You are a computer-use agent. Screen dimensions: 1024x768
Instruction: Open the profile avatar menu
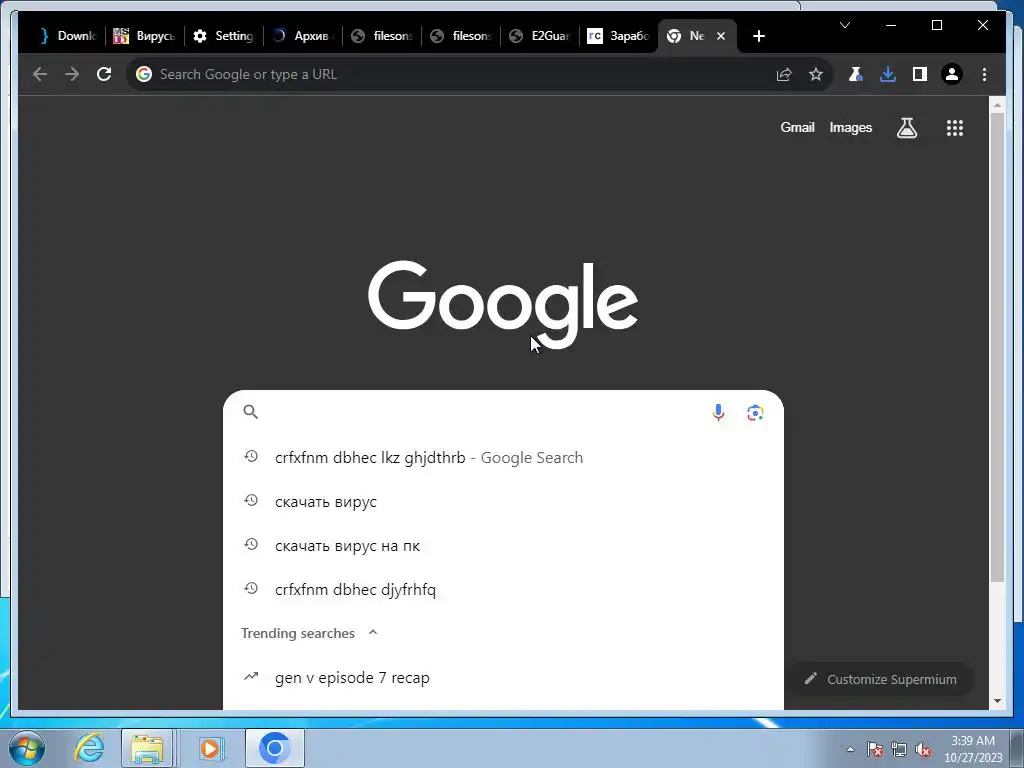pos(952,74)
